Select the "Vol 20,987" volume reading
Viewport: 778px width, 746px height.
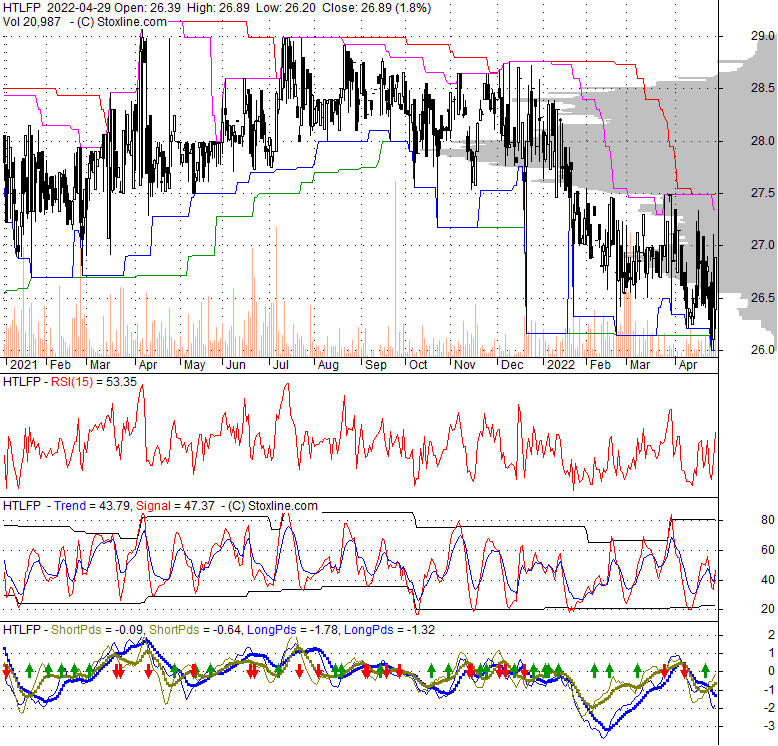coord(32,22)
